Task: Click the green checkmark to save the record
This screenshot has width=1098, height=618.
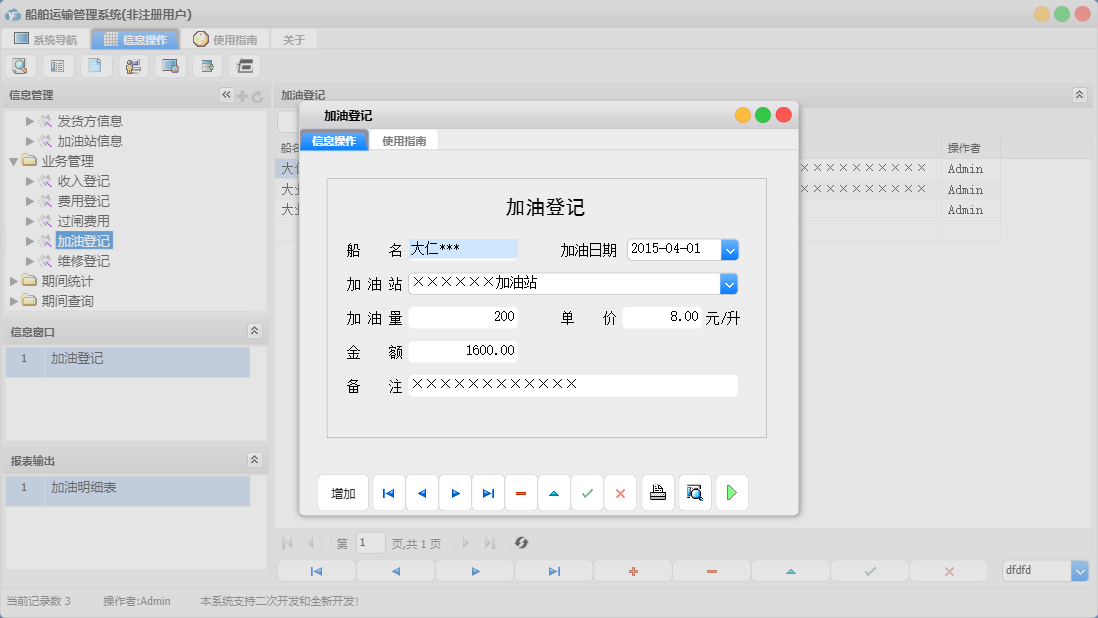Action: click(587, 492)
